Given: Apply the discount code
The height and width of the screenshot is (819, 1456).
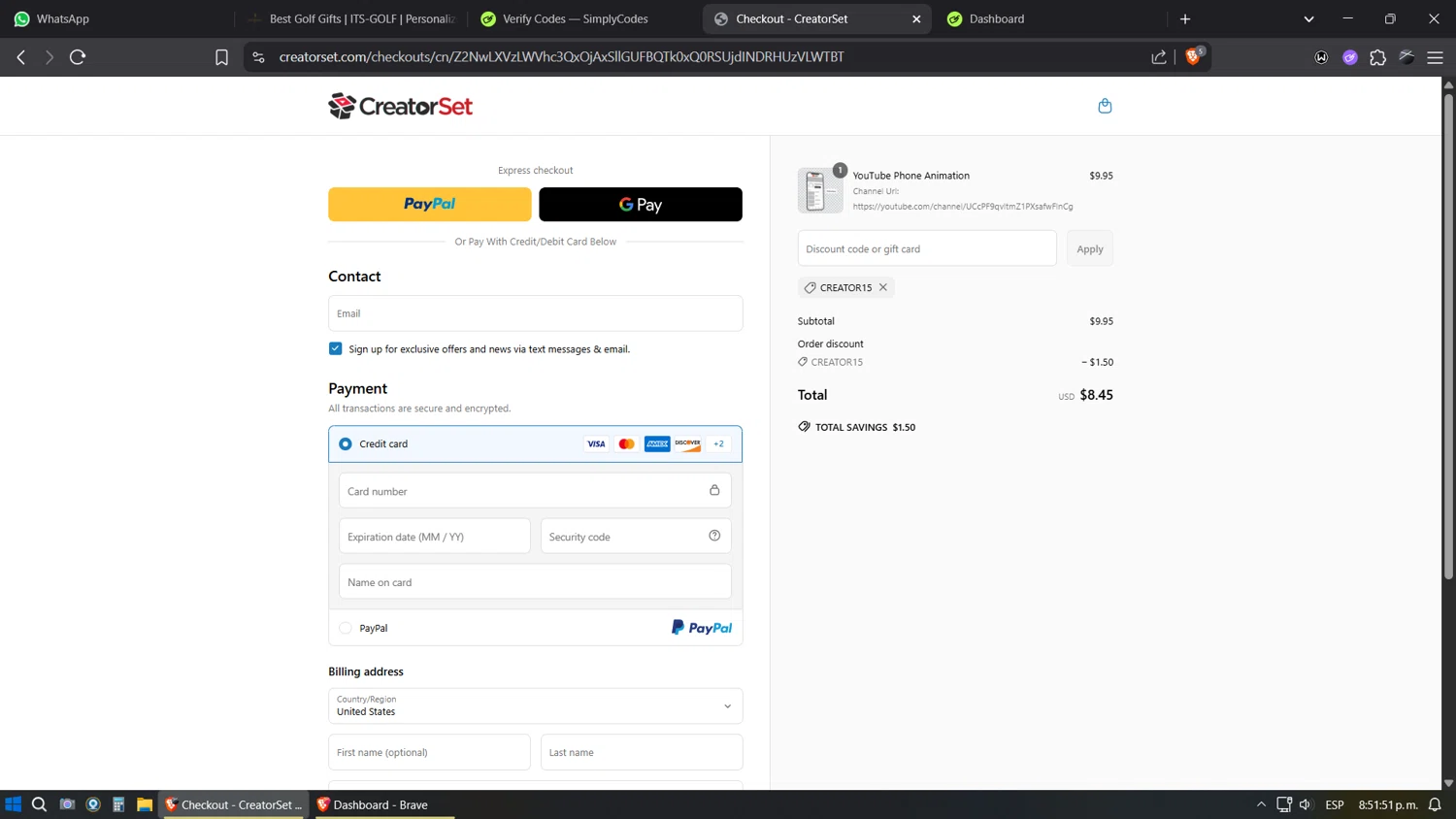Looking at the screenshot, I should tap(1090, 248).
